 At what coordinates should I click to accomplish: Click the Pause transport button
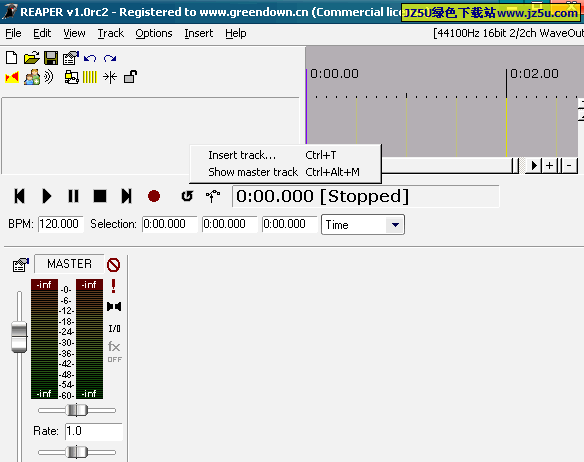(x=73, y=196)
